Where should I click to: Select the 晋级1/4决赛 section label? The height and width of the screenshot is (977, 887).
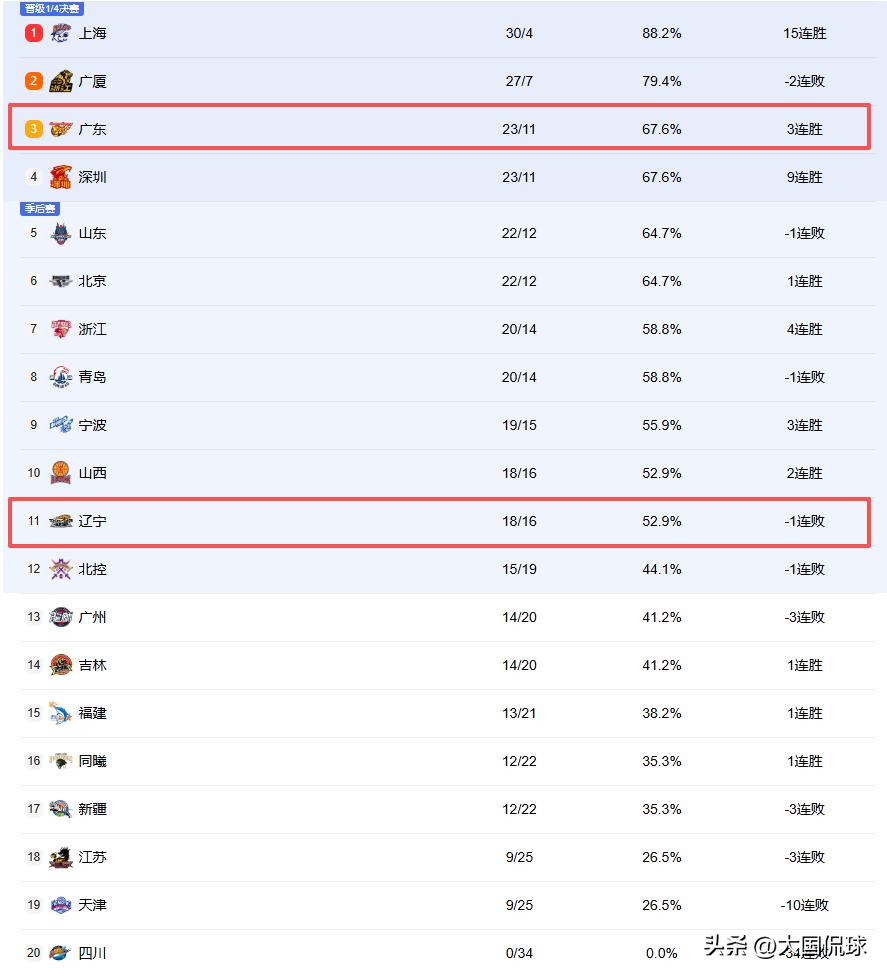point(52,9)
